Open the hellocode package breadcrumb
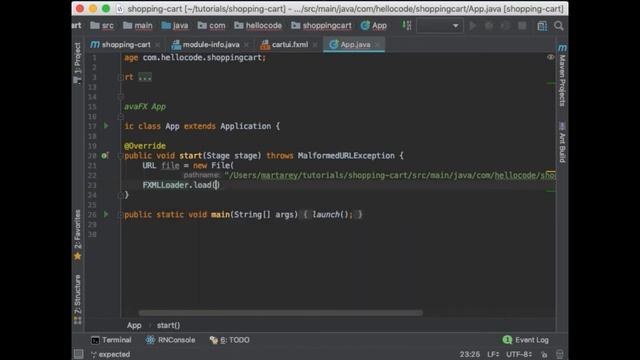The height and width of the screenshot is (360, 640). click(258, 25)
